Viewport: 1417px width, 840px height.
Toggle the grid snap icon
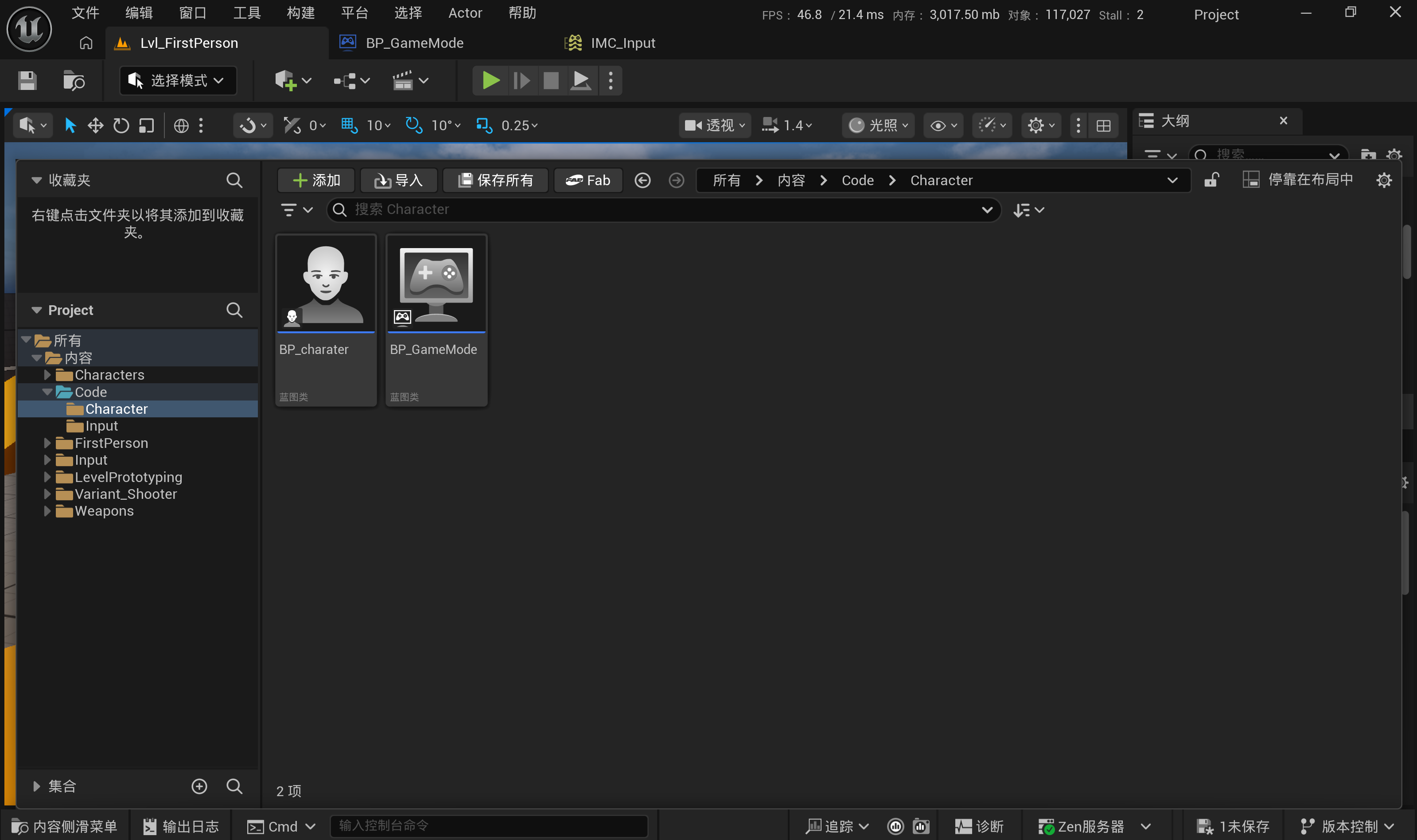[349, 125]
